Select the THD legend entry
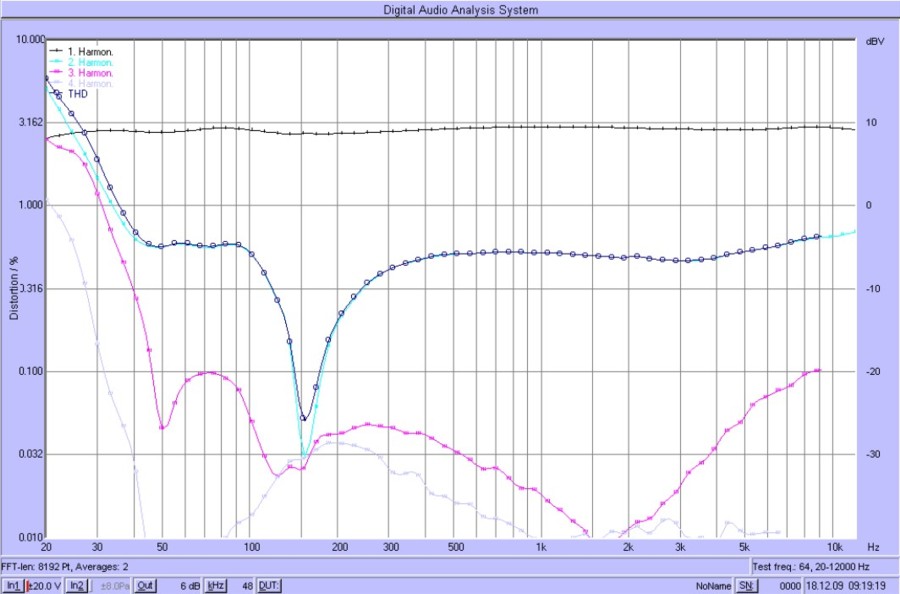Viewport: 900px width, 594px height. coord(78,95)
